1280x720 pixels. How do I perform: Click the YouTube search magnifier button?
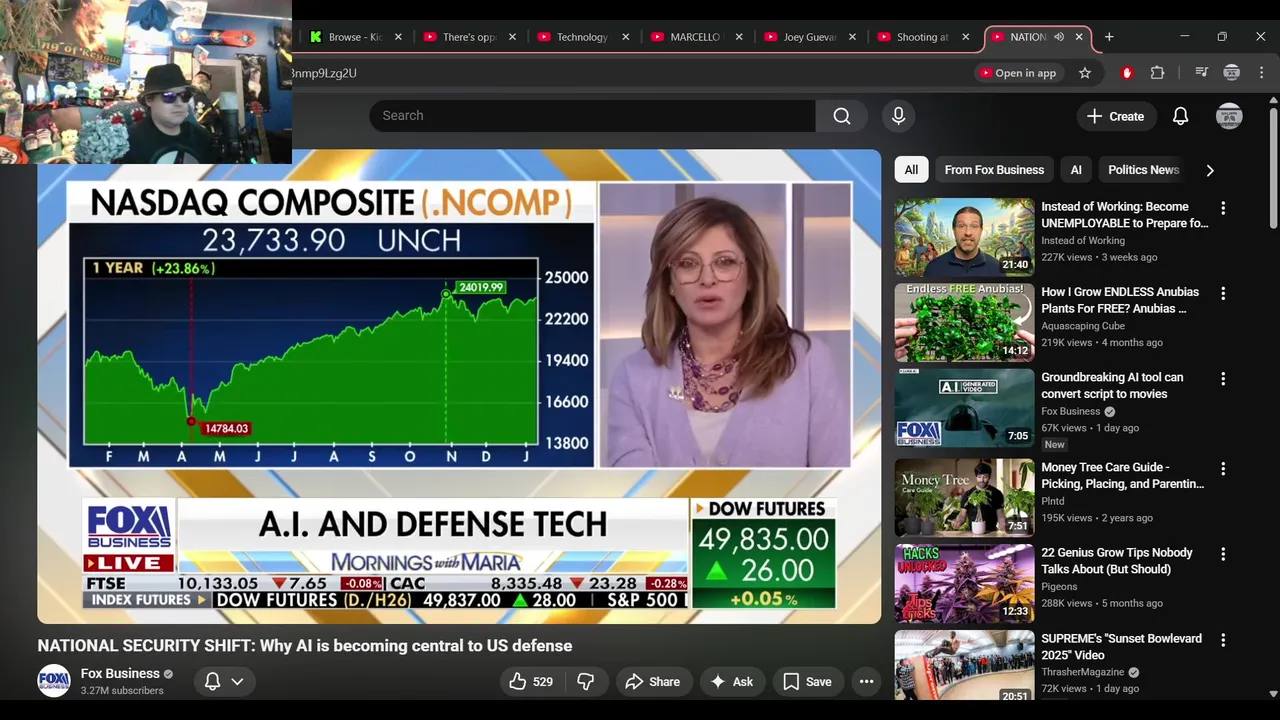pos(841,116)
